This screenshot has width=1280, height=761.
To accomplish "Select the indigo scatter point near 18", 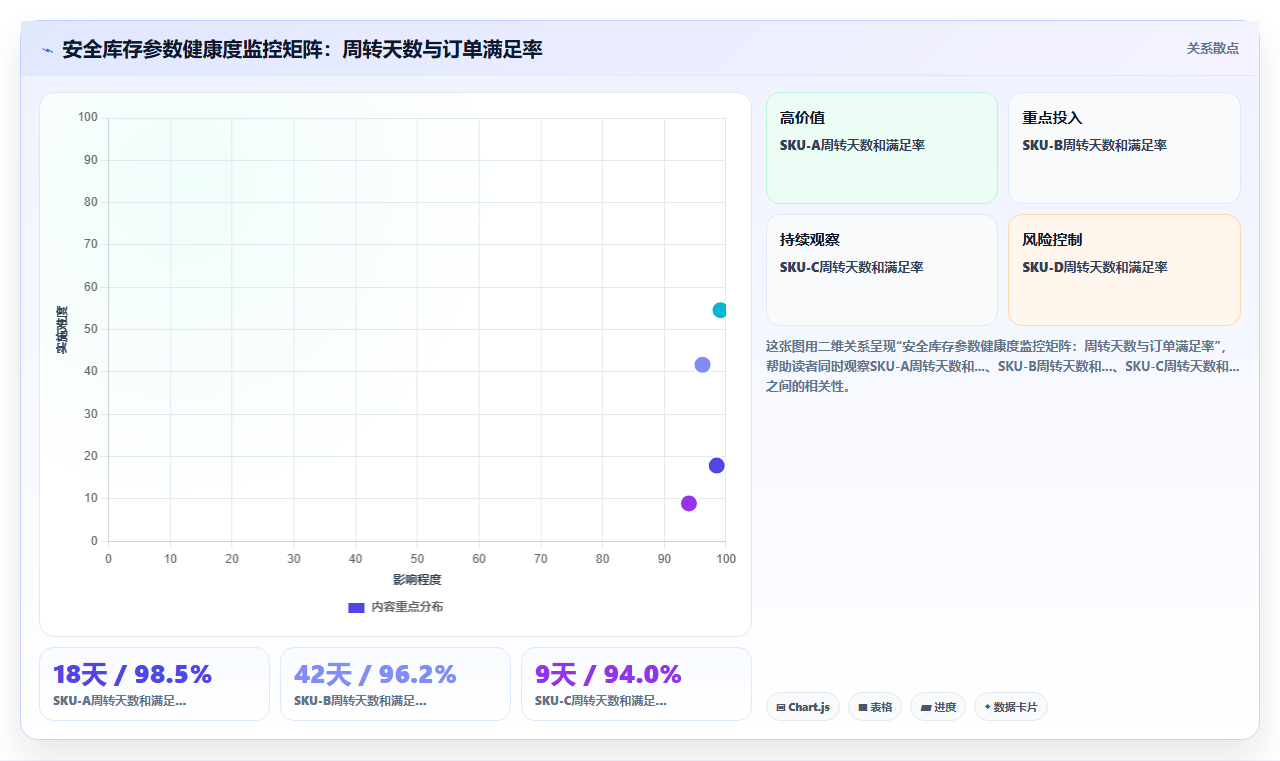I will pos(717,465).
